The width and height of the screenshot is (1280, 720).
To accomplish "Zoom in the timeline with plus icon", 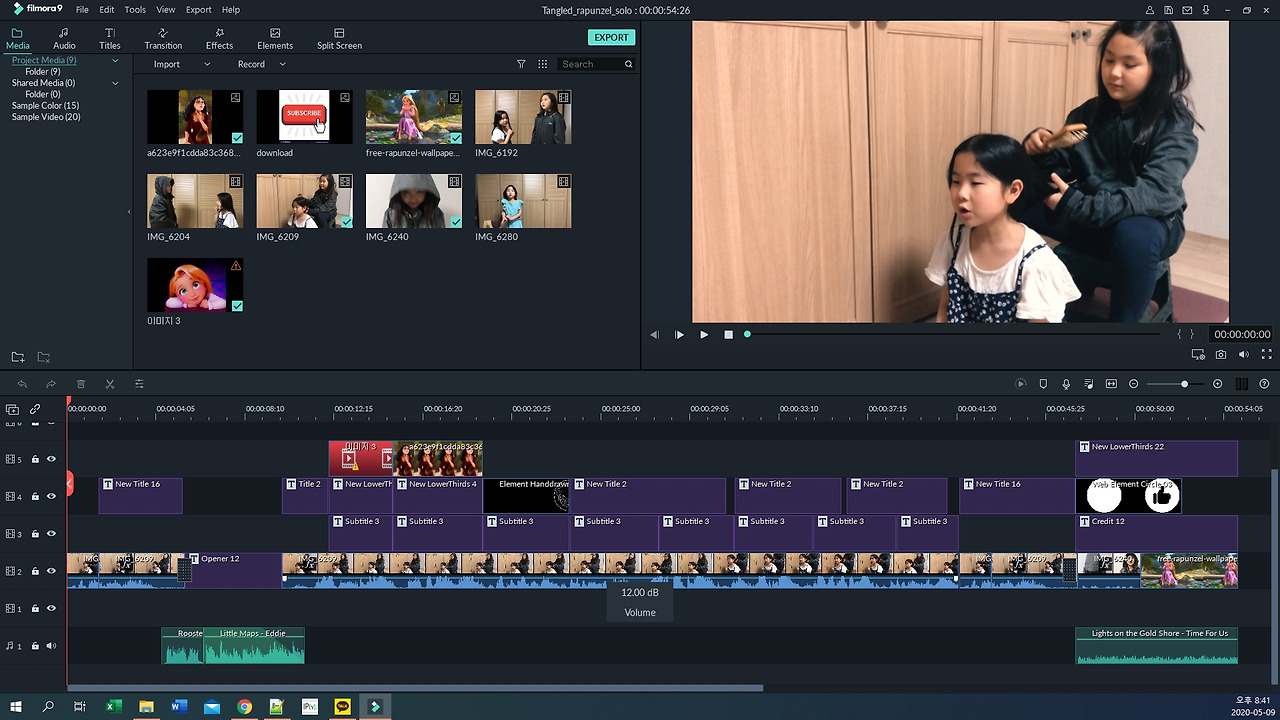I will click(1217, 384).
